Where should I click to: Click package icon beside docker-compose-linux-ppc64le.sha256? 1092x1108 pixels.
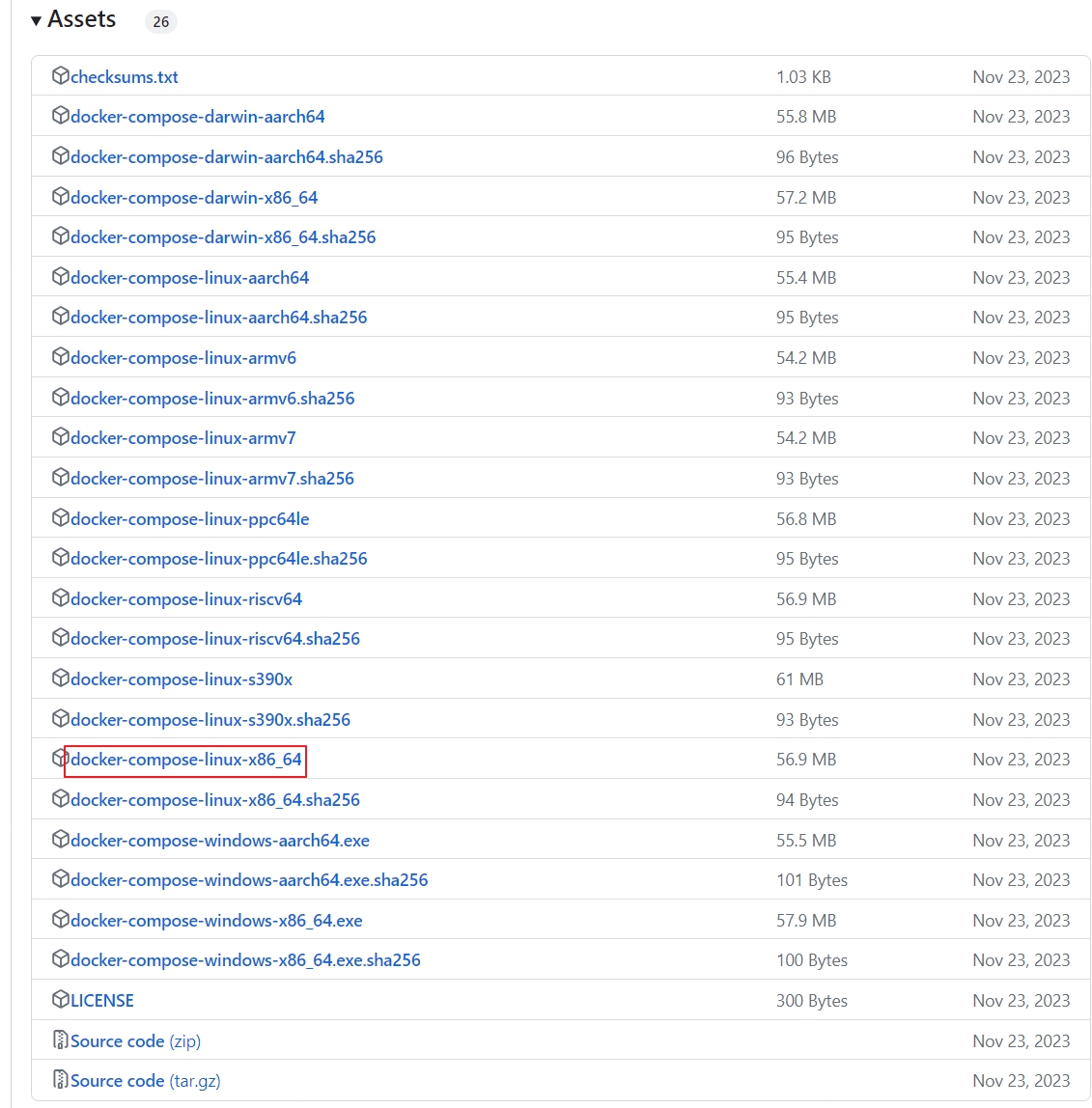tap(60, 557)
